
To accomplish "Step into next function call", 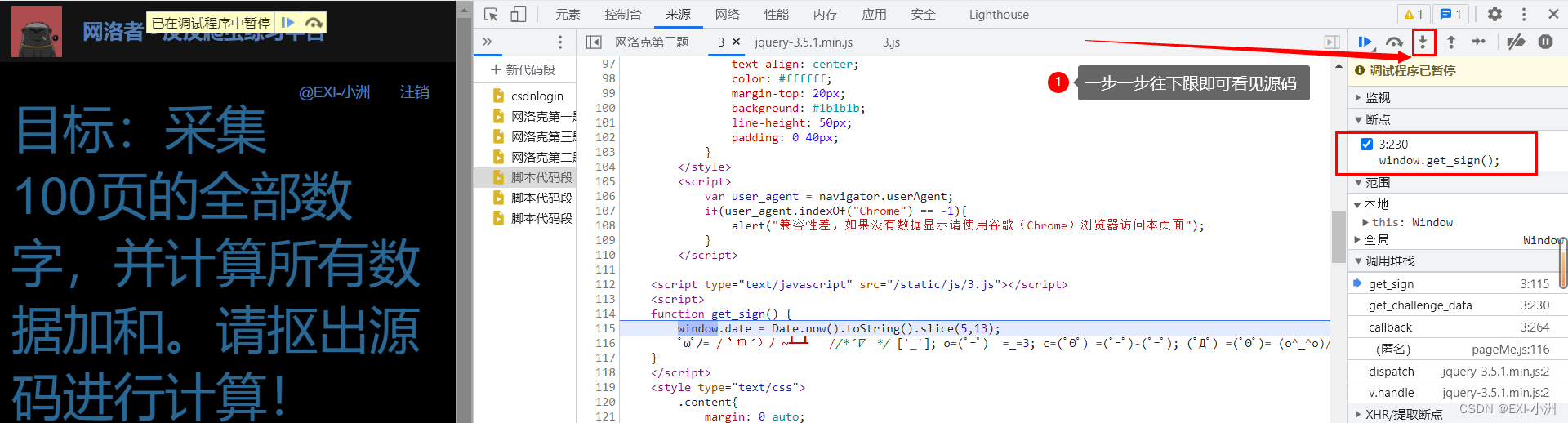I will pos(1423,42).
